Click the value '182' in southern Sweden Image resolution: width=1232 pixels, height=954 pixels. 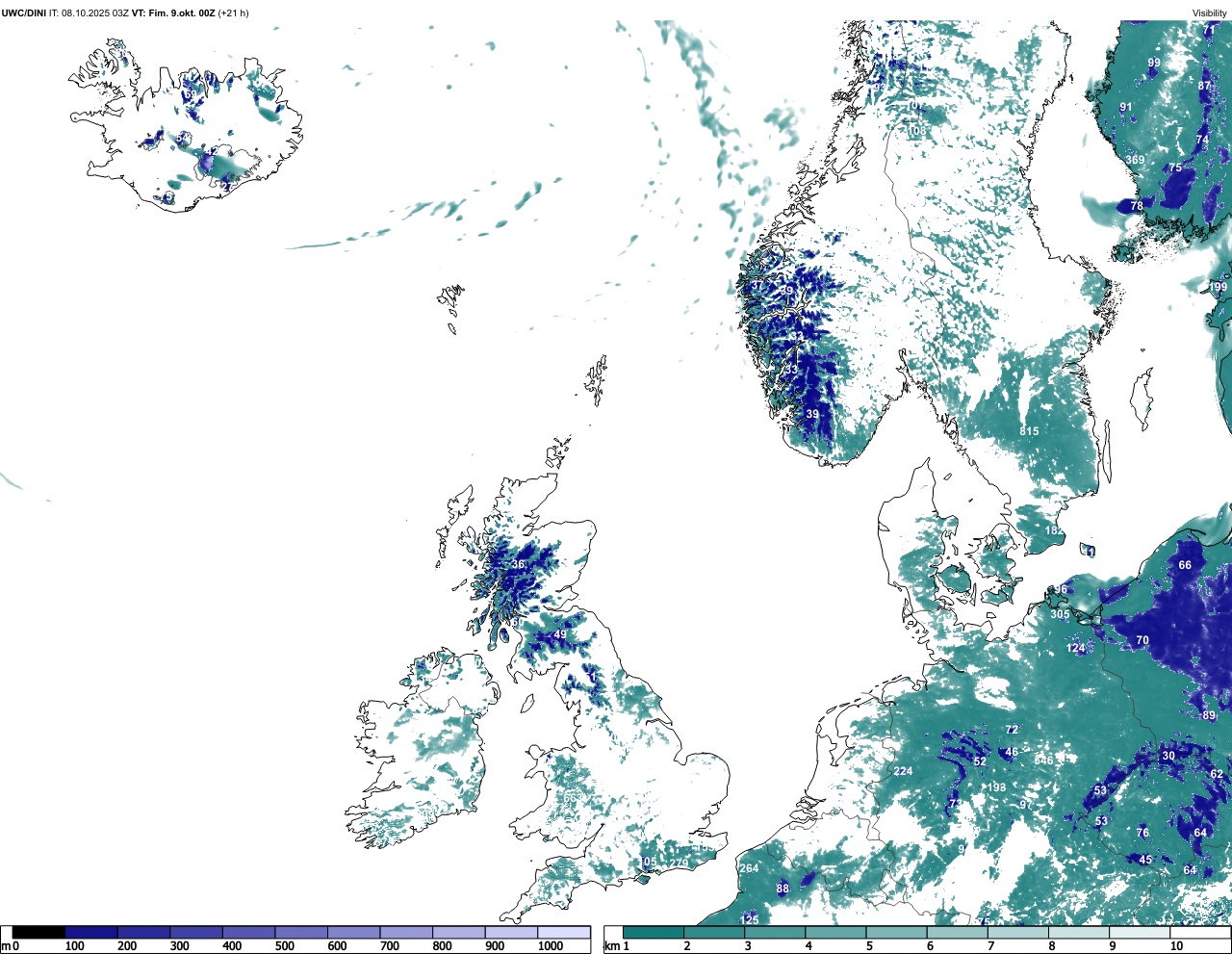[1055, 530]
